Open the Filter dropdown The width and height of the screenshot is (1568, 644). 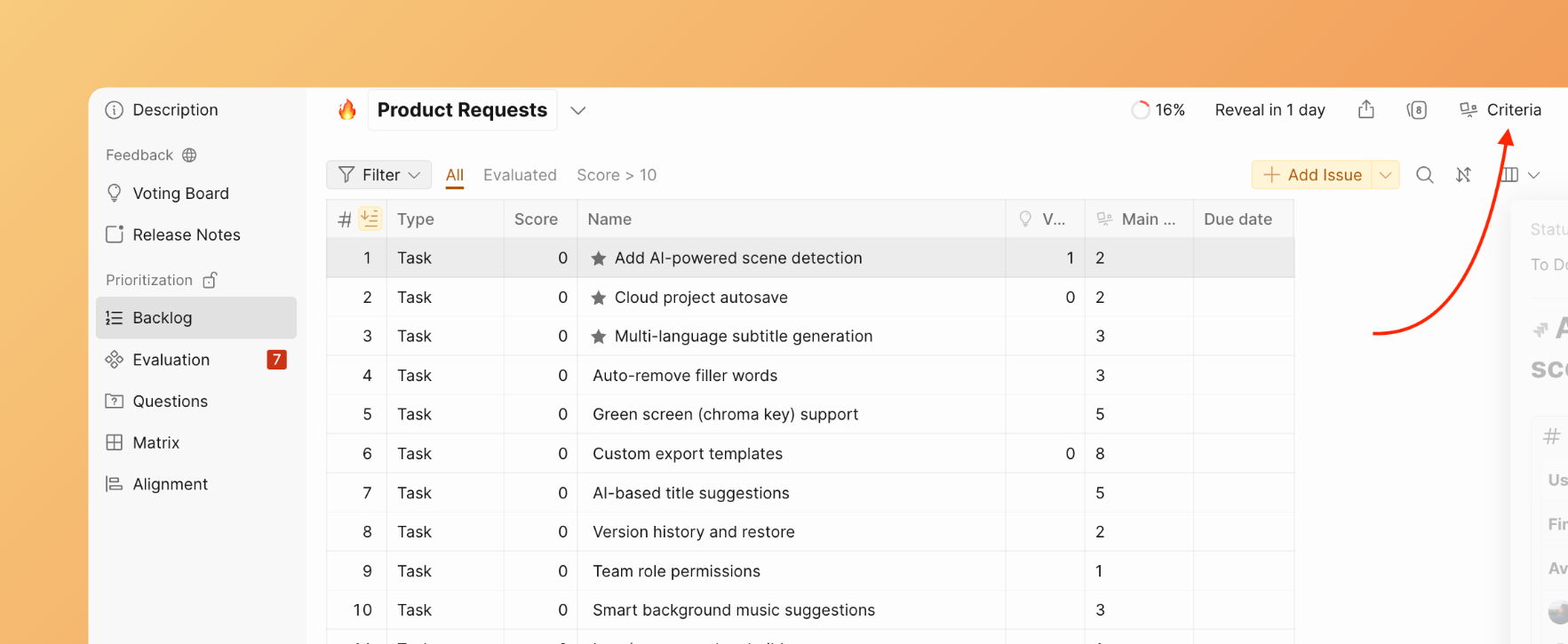tap(379, 175)
